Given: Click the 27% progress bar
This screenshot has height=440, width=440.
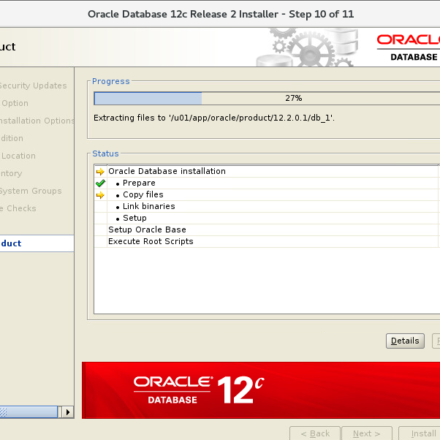Looking at the screenshot, I should 267,98.
